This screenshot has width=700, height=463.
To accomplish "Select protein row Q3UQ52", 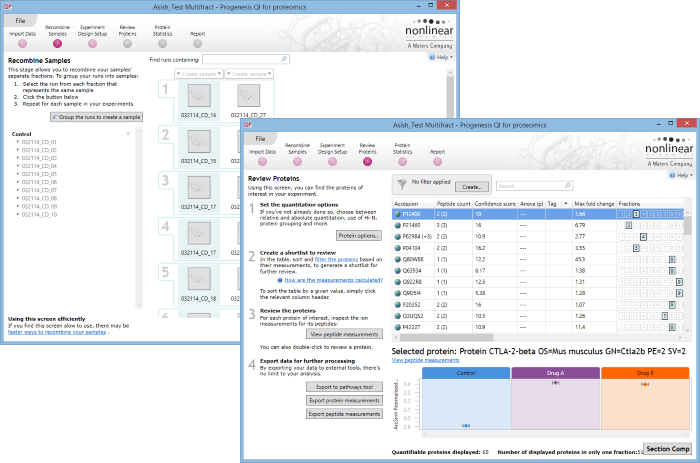I will click(x=538, y=316).
